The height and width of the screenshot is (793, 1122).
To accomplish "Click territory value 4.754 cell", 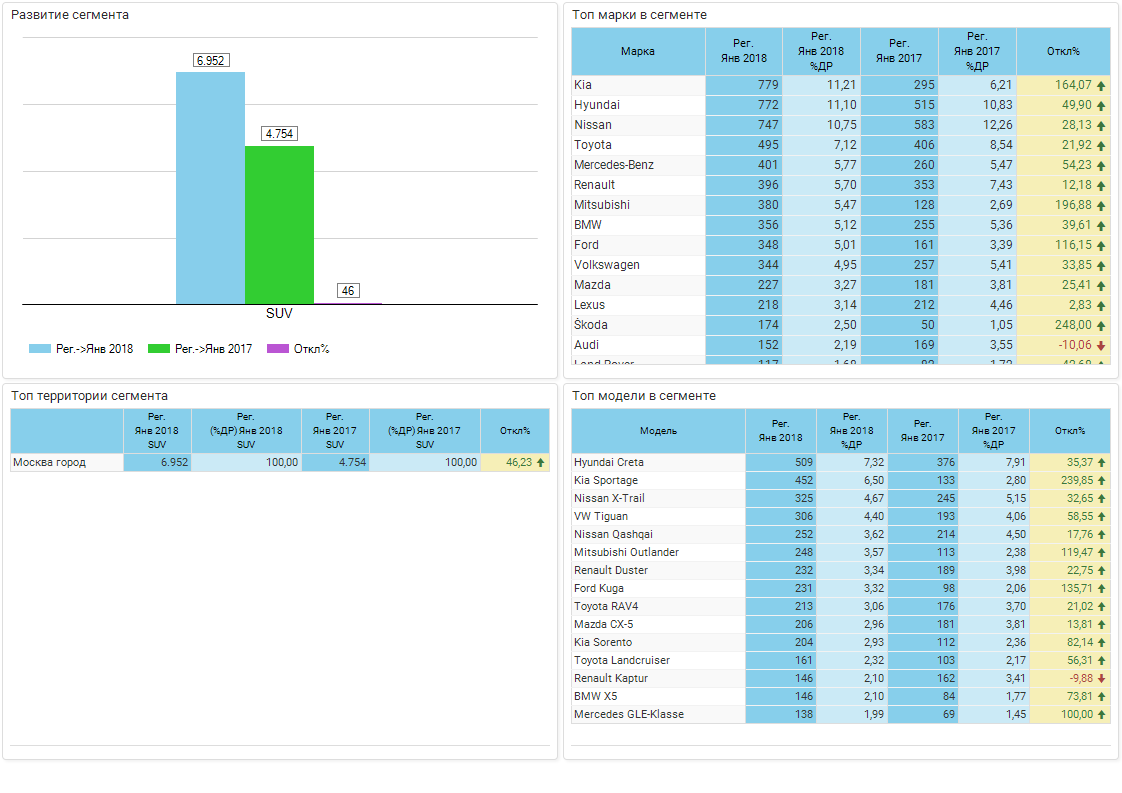I will (336, 462).
